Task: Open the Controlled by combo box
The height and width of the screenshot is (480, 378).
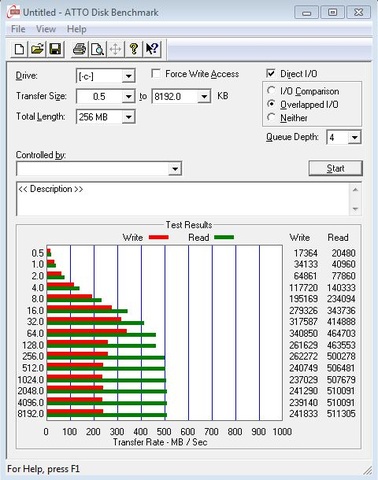Action: point(99,169)
